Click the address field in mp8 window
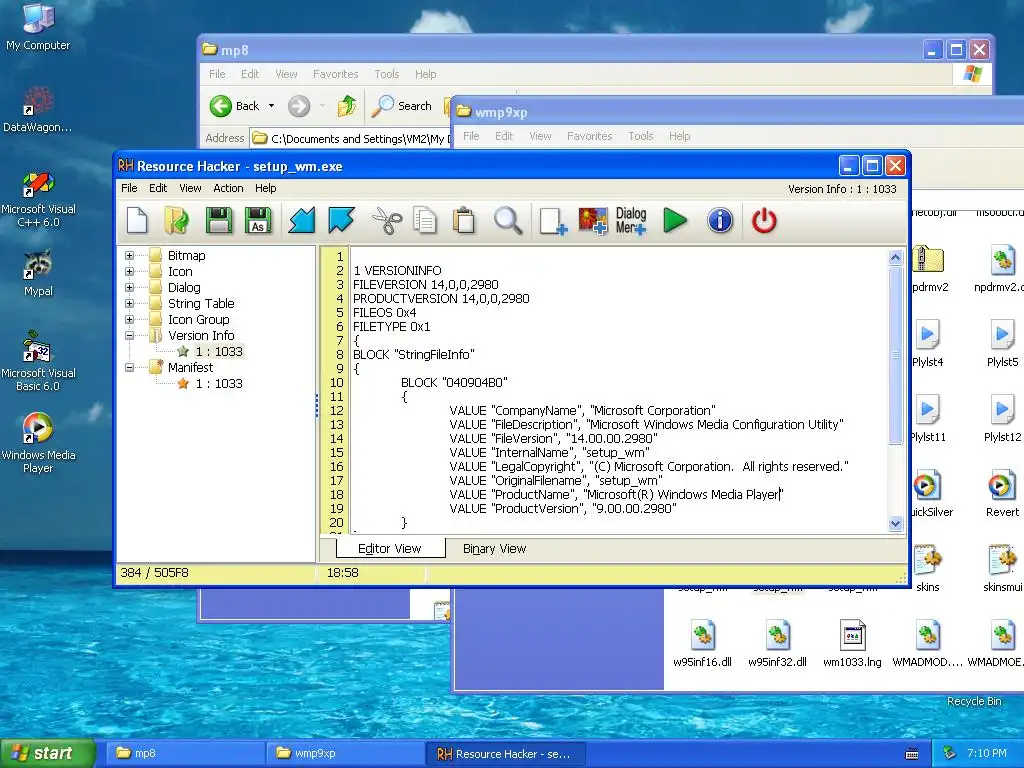The image size is (1024, 768). 349,138
